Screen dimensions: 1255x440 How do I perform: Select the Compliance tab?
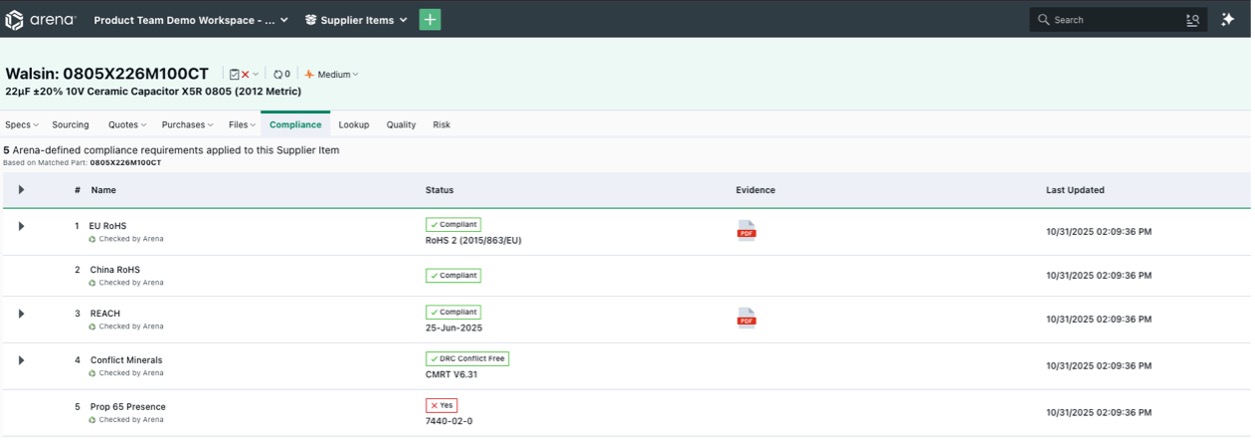295,125
